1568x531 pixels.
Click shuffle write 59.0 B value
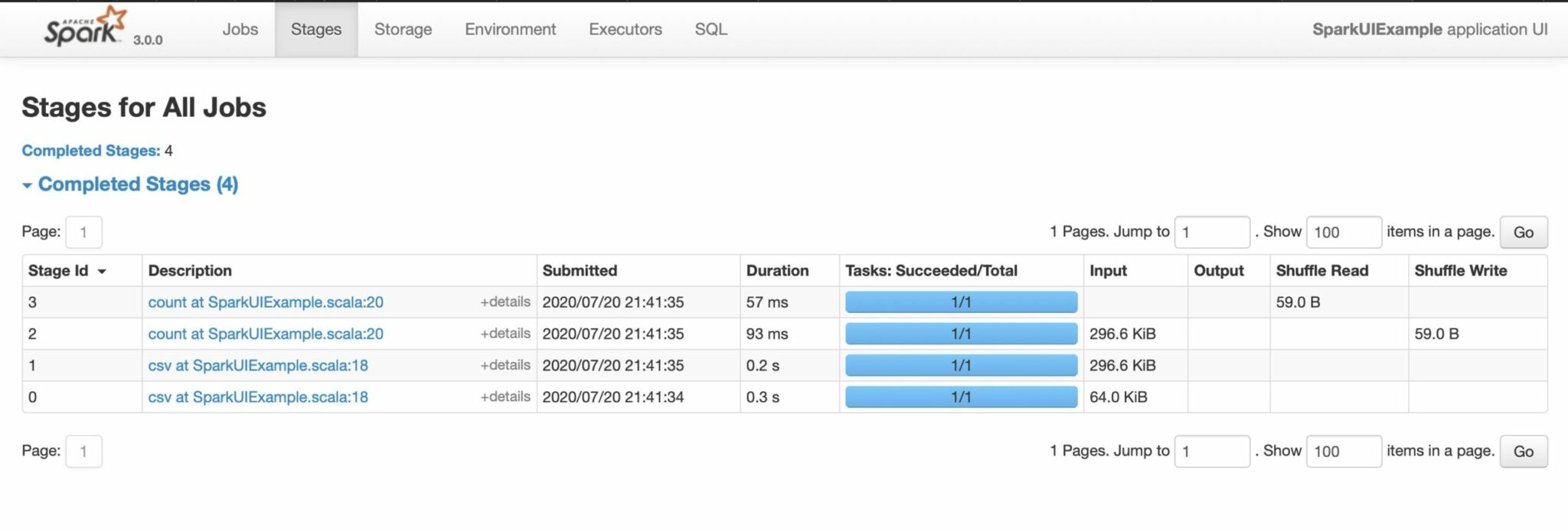[1436, 334]
